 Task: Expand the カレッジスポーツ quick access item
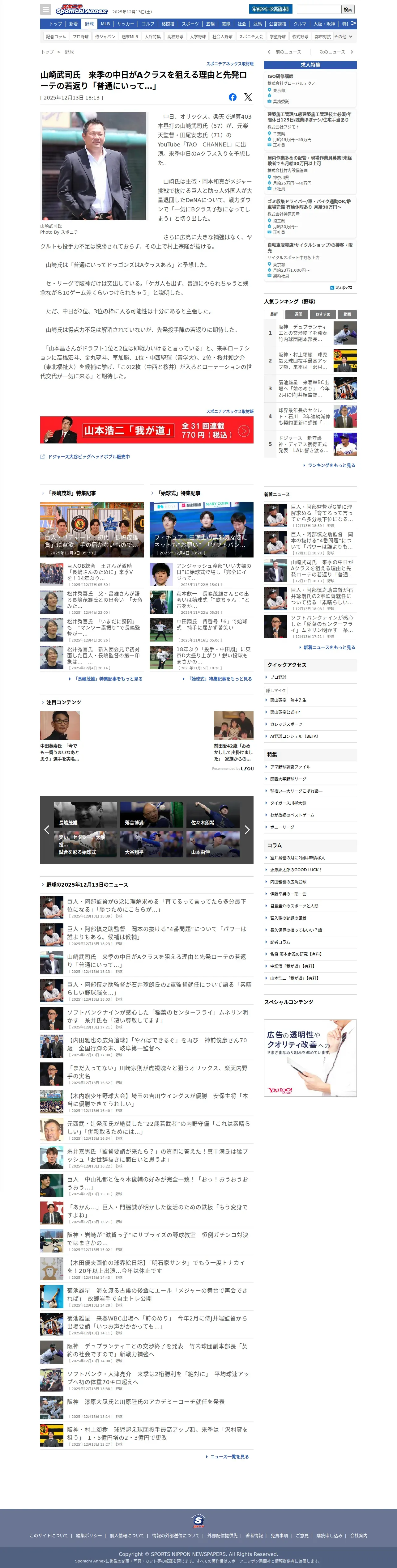click(x=310, y=724)
